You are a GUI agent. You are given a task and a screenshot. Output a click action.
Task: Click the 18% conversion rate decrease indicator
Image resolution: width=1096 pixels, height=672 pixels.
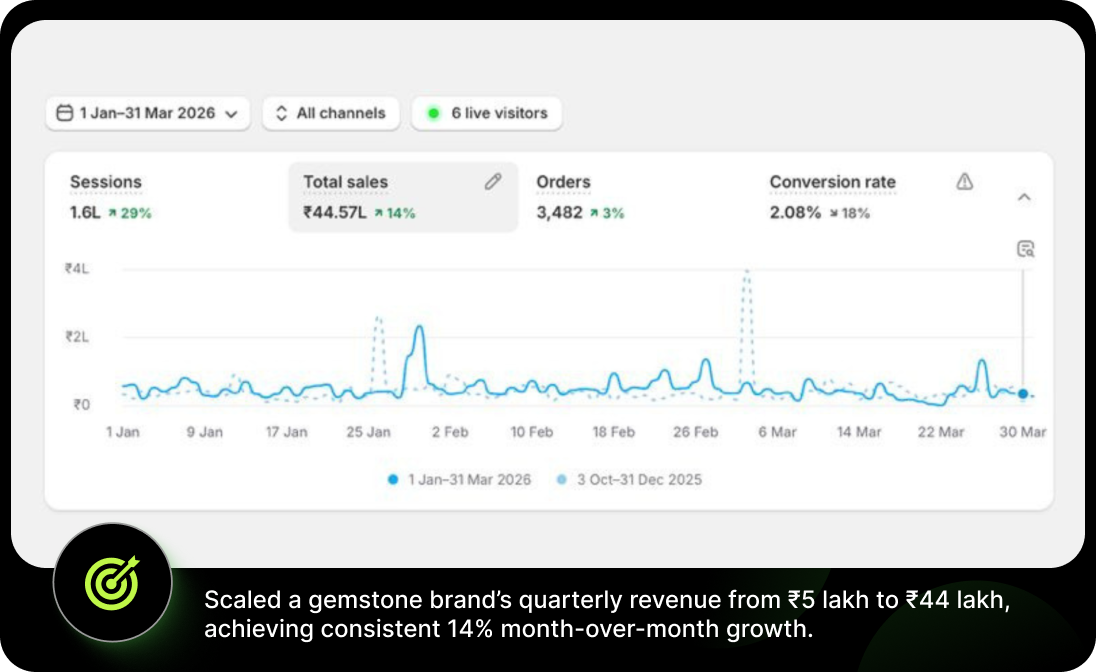click(x=849, y=213)
